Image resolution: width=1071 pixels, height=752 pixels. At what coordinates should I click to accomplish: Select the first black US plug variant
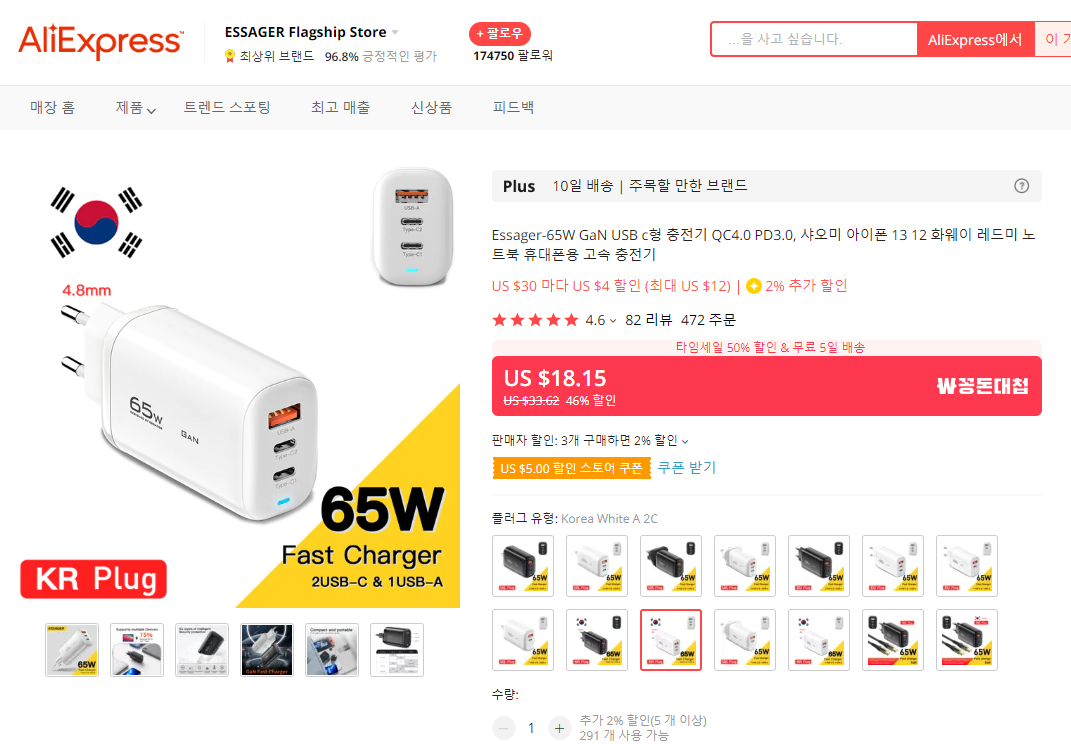click(523, 566)
